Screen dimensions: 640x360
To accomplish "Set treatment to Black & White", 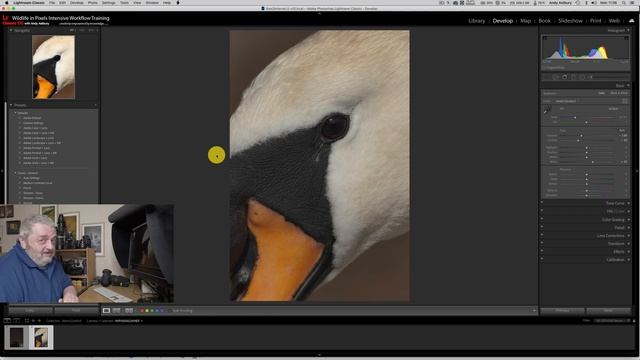I will pos(619,93).
